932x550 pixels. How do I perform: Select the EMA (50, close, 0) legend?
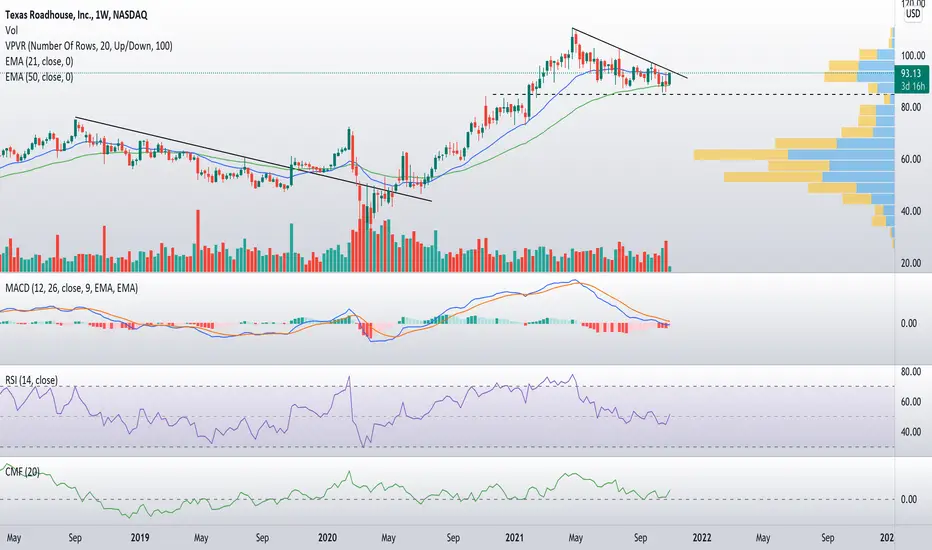(x=39, y=77)
